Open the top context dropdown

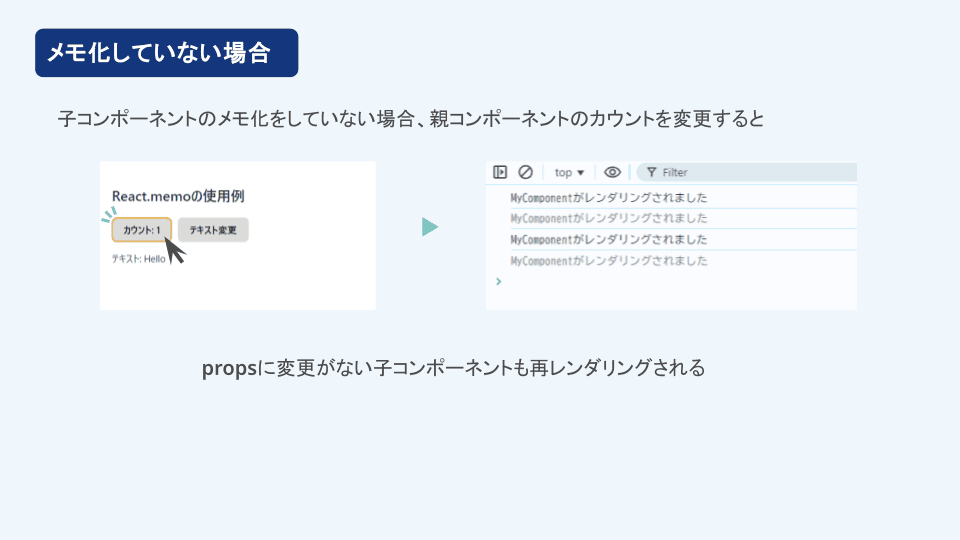click(569, 172)
